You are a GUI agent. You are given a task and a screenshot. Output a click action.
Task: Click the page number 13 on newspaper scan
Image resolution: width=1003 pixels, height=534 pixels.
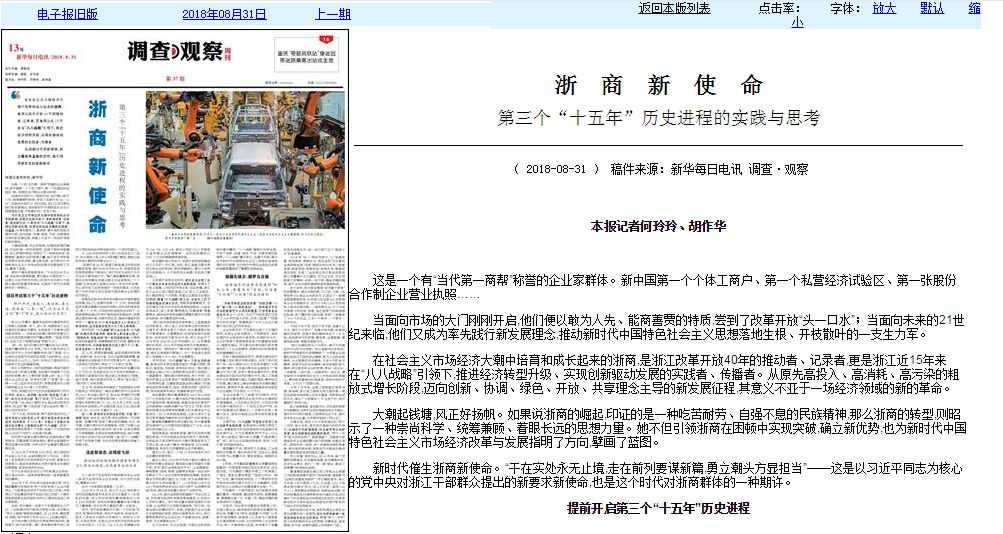coord(14,46)
